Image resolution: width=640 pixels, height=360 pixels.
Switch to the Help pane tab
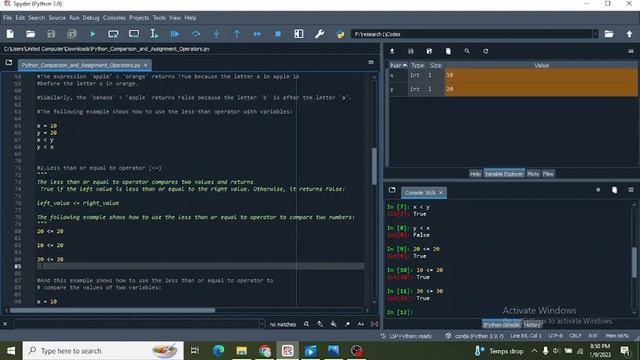point(475,174)
